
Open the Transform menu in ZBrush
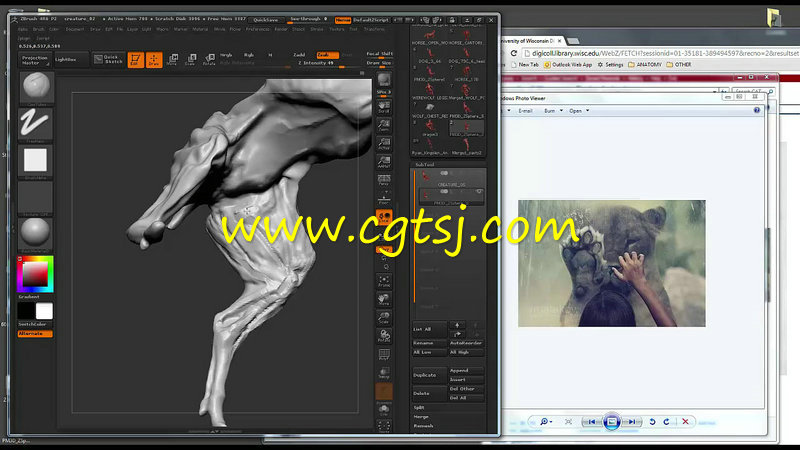[374, 30]
